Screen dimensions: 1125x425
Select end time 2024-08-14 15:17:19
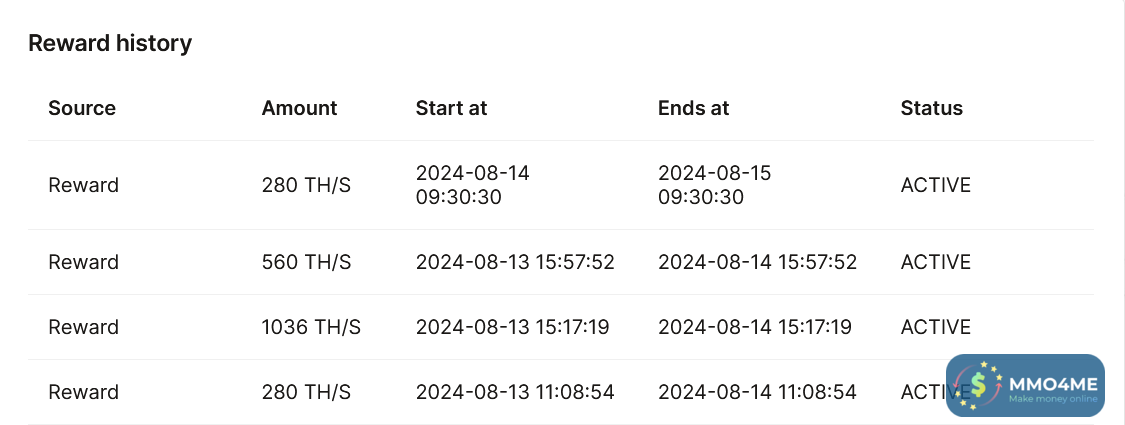coord(754,327)
